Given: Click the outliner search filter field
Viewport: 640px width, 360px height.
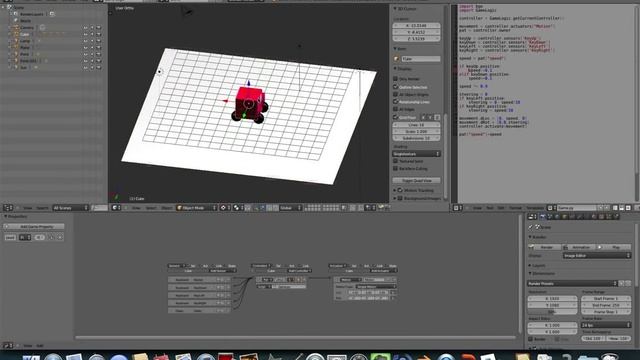Looking at the screenshot, I should (x=99, y=208).
